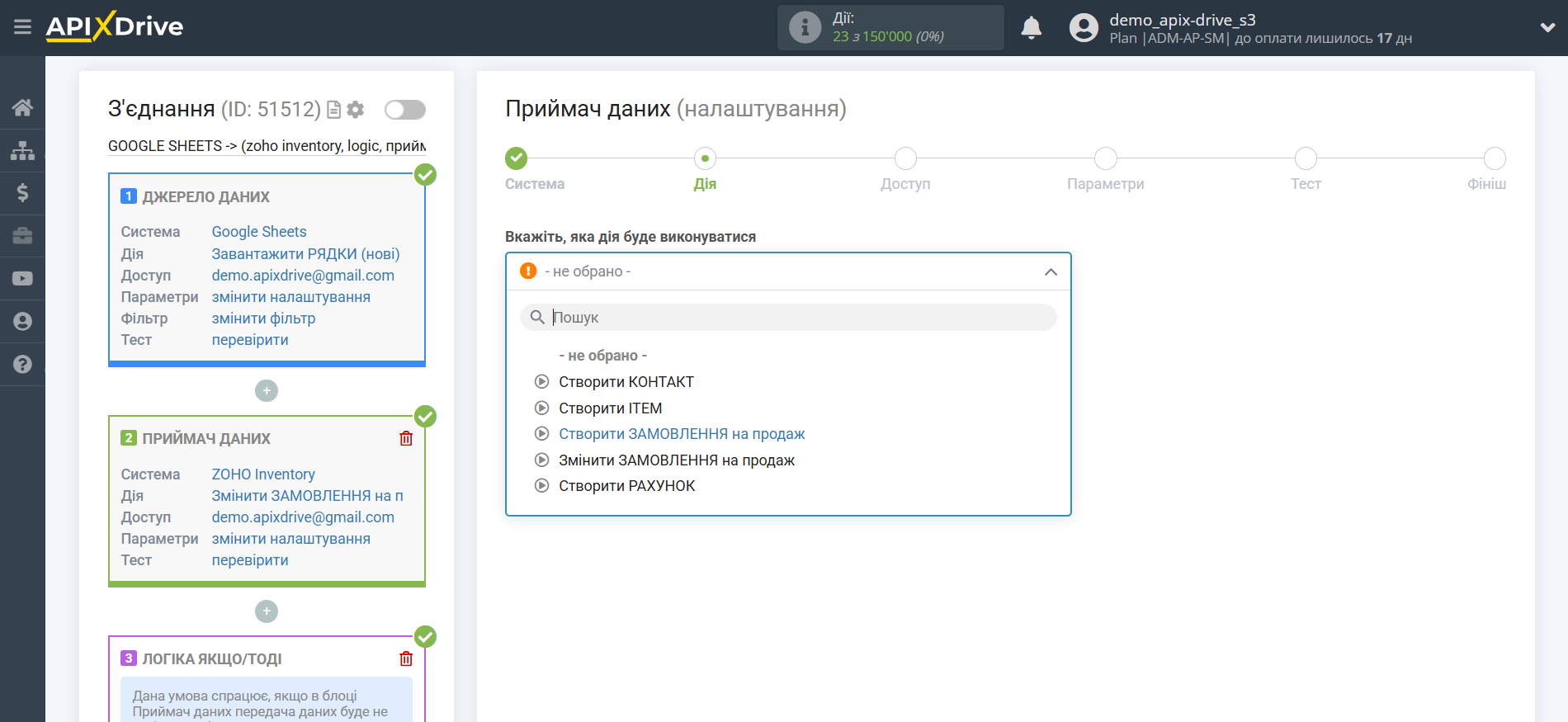Click receiver access demo.apixdrive@gmail.com link

(303, 517)
